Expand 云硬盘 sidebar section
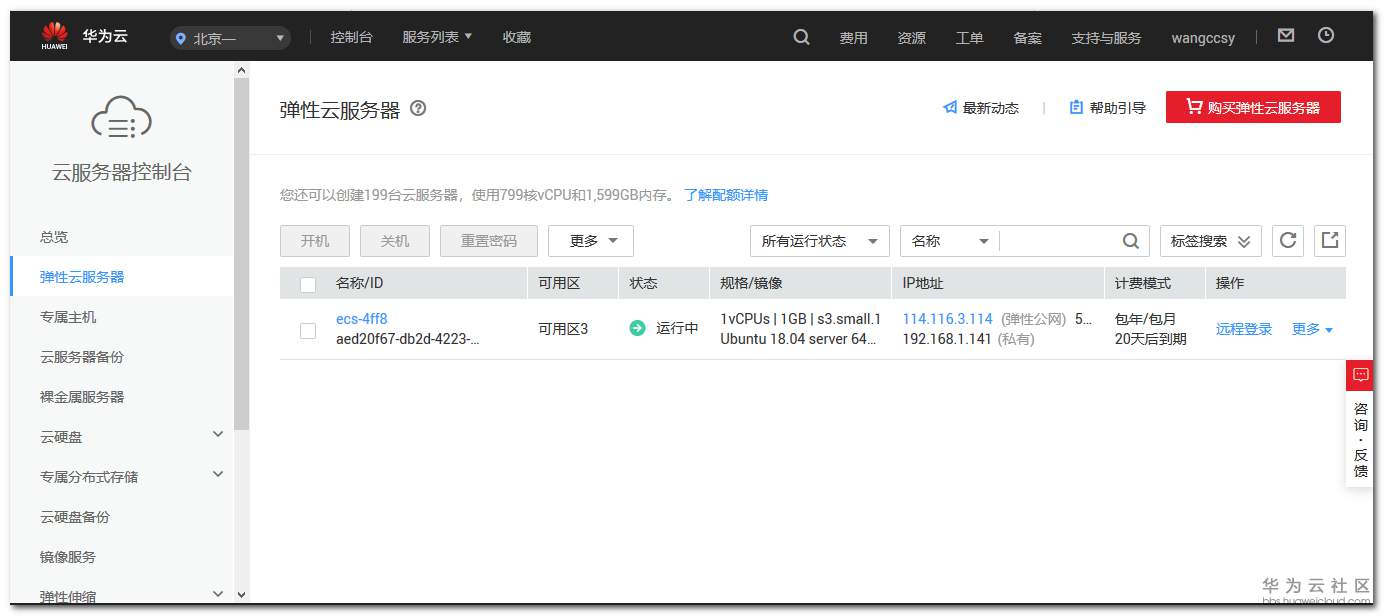 pyautogui.click(x=218, y=434)
